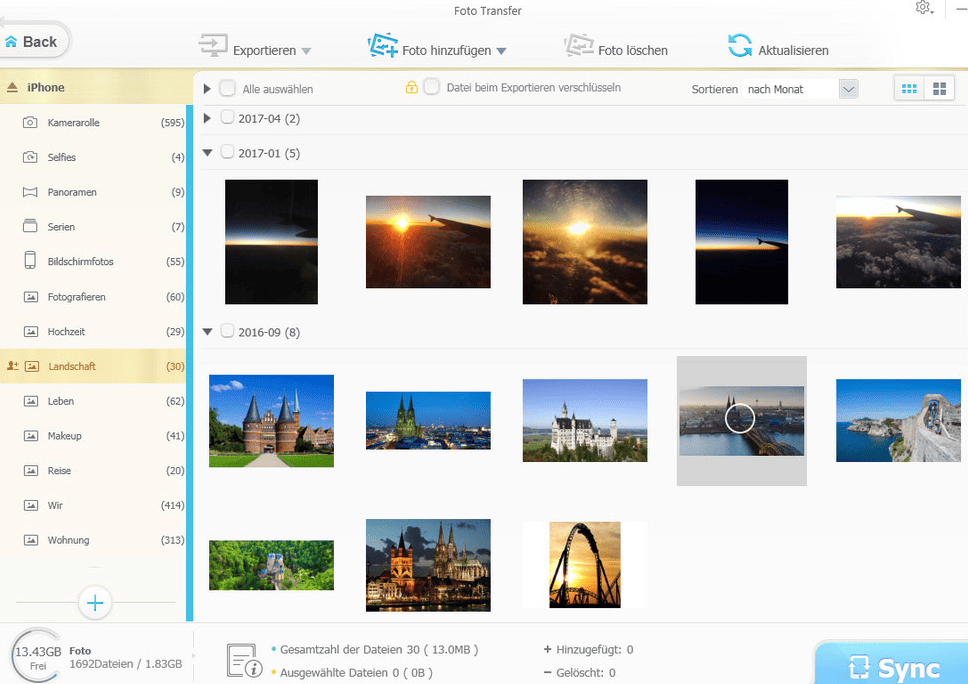
Task: Select the roller coaster sunset thumbnail
Action: point(584,565)
